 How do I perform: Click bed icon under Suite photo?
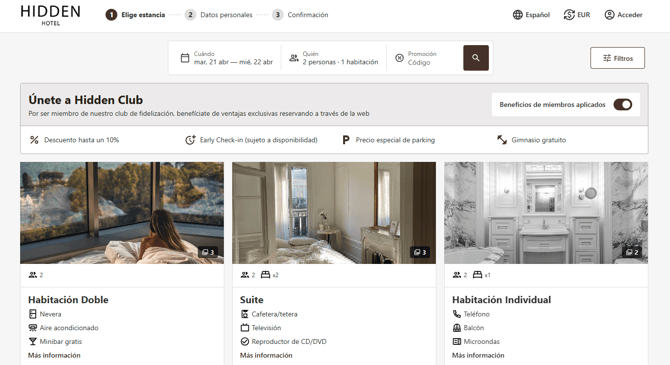click(265, 275)
